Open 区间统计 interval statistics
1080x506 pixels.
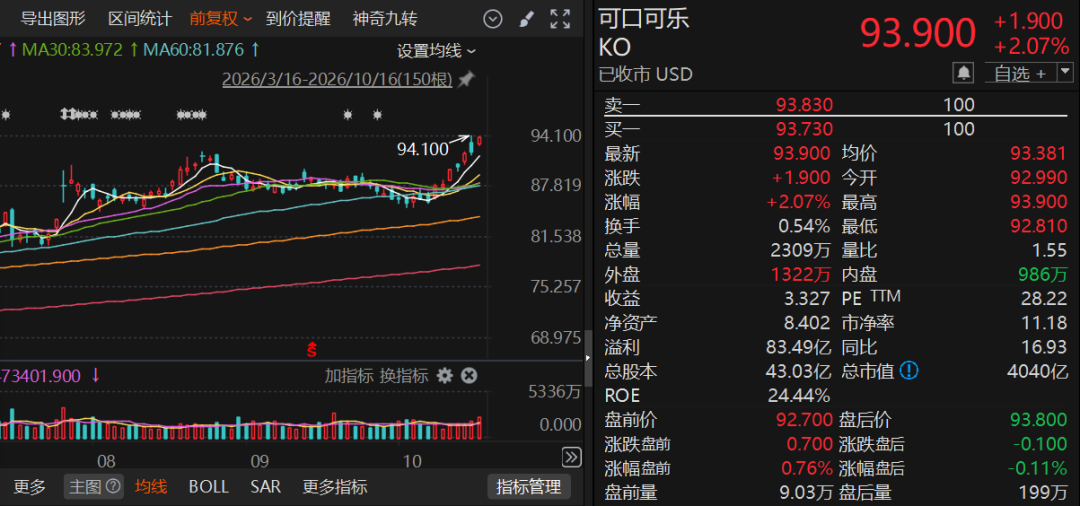pos(139,19)
